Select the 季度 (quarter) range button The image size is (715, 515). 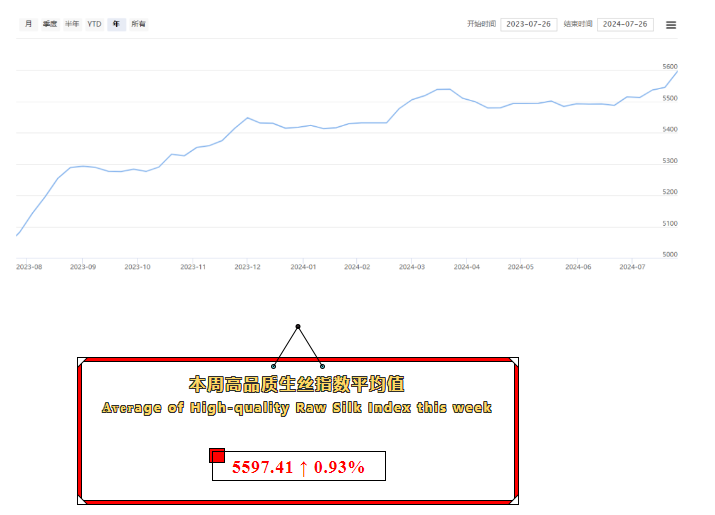(50, 24)
